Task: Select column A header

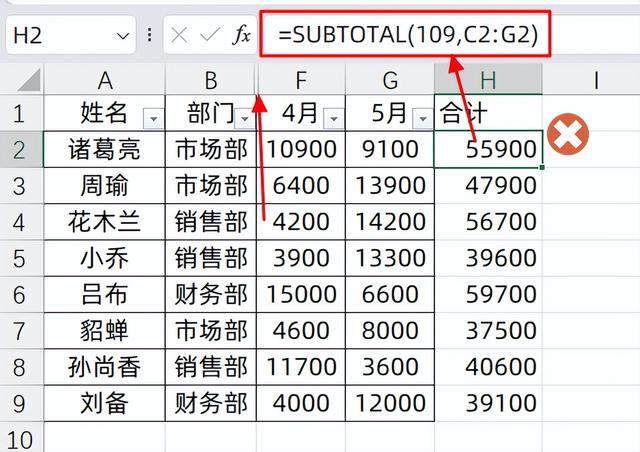Action: 104,80
